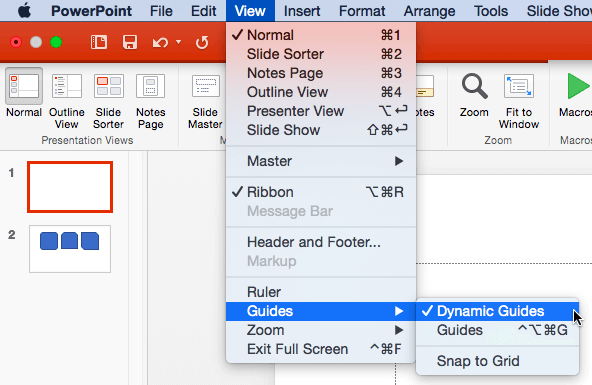Choose Normal in the View menu
Viewport: 592px width, 385px height.
pos(321,35)
